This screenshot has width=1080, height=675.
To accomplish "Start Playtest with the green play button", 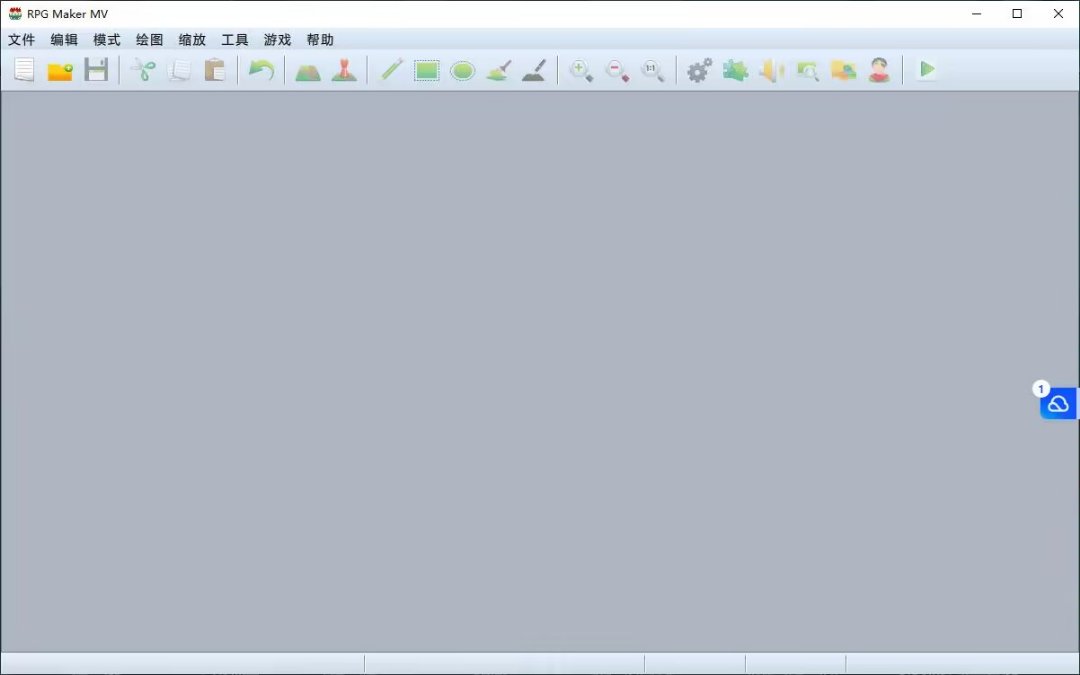I will click(x=927, y=70).
